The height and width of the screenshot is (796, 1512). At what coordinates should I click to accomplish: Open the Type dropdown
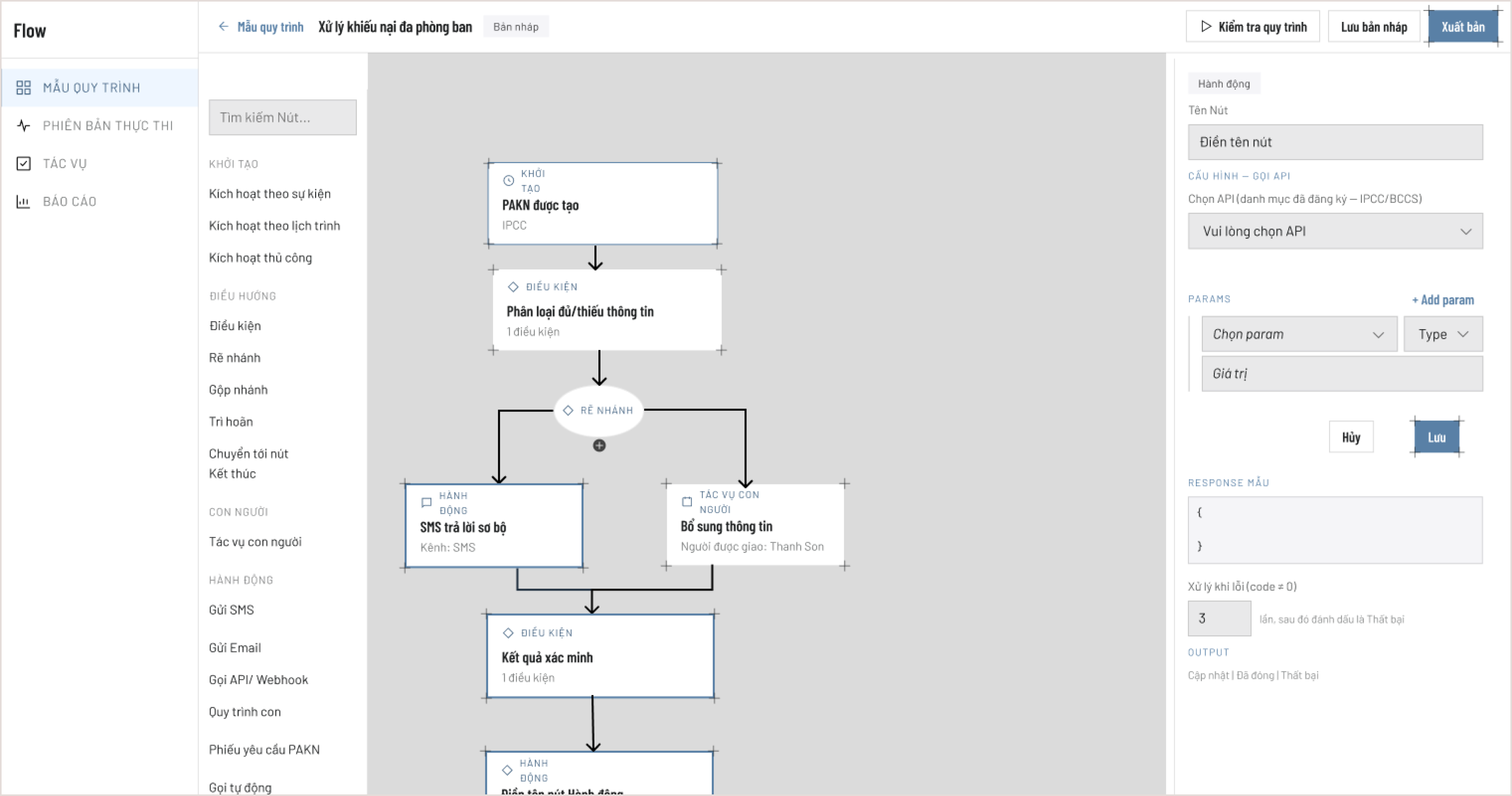pos(1443,334)
